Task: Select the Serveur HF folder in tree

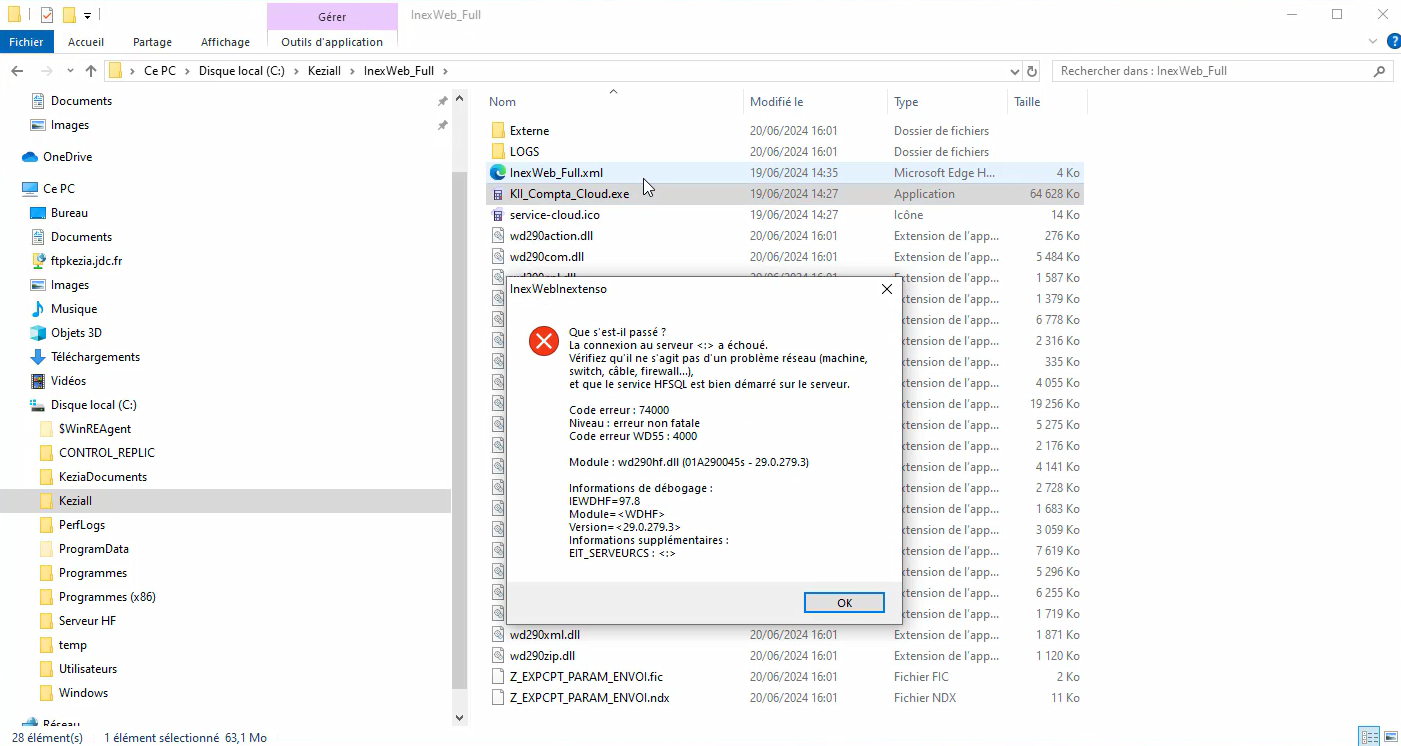Action: click(87, 621)
